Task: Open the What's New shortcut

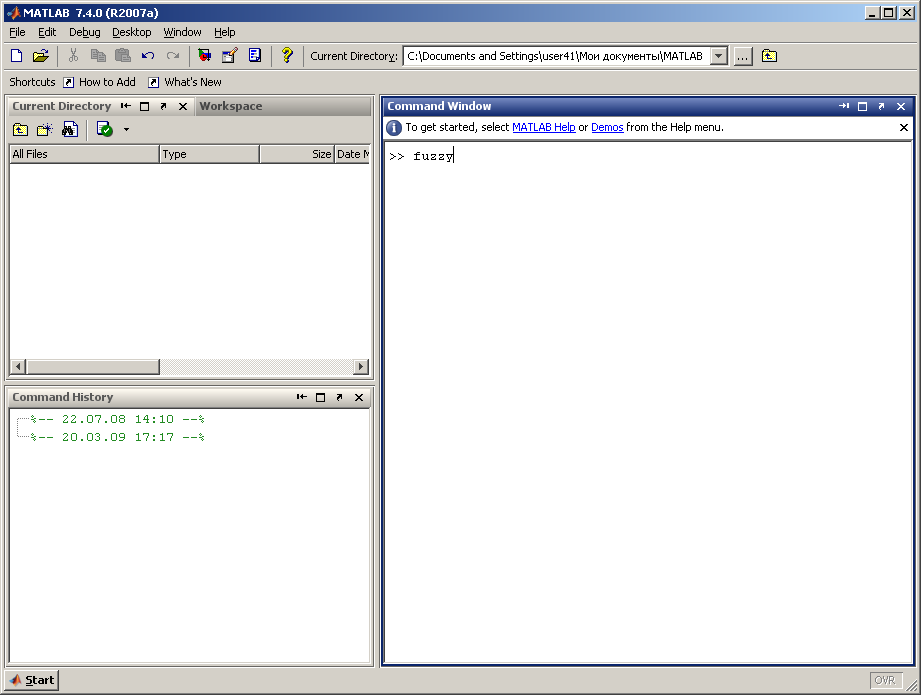Action: pos(184,82)
